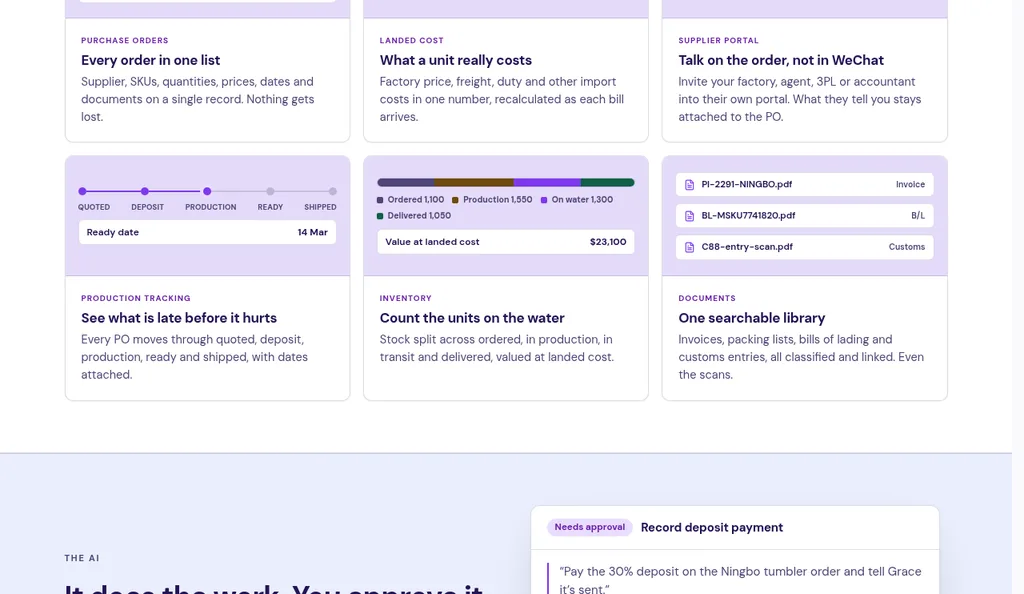Select the Ready stage dot

[270, 191]
